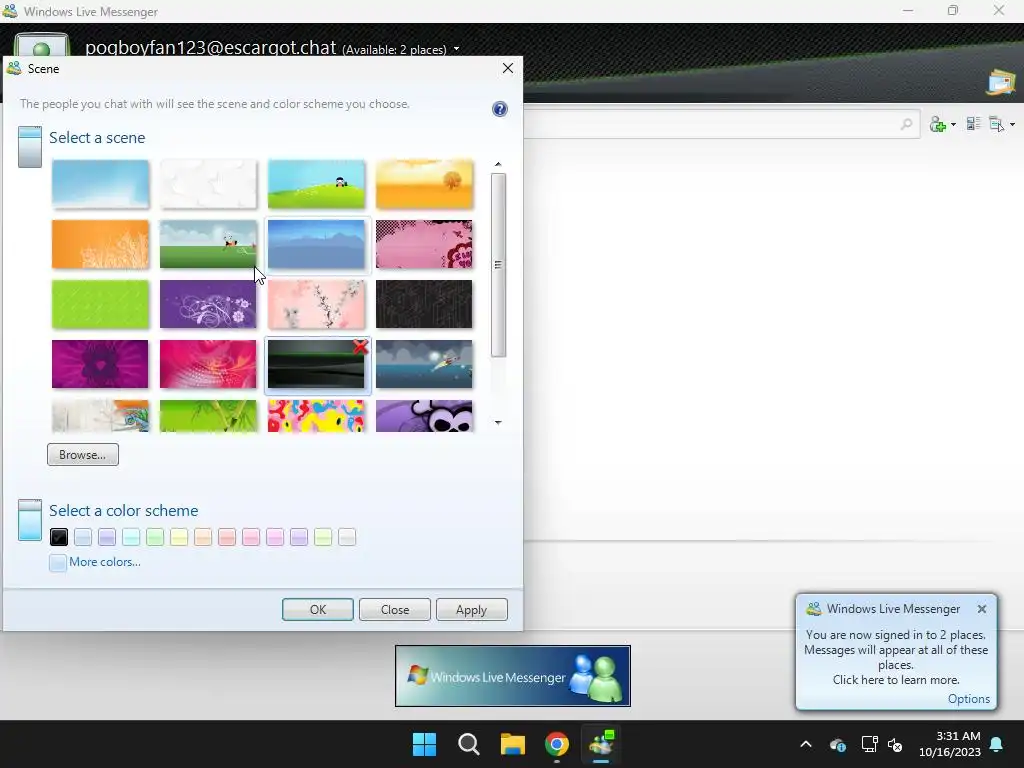Viewport: 1024px width, 768px height.
Task: Close the Scene dialog with X
Action: tap(507, 68)
